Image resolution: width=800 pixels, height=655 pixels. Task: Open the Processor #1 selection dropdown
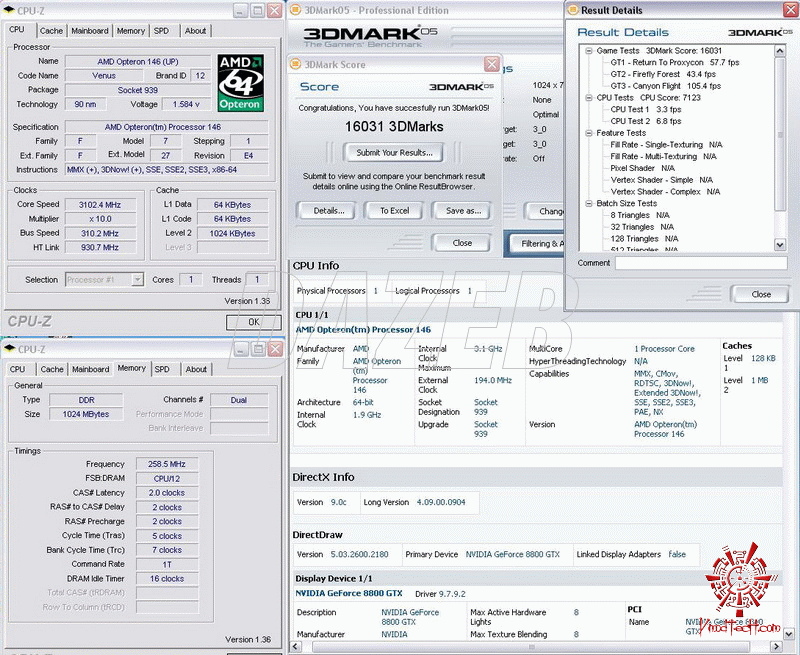point(137,280)
